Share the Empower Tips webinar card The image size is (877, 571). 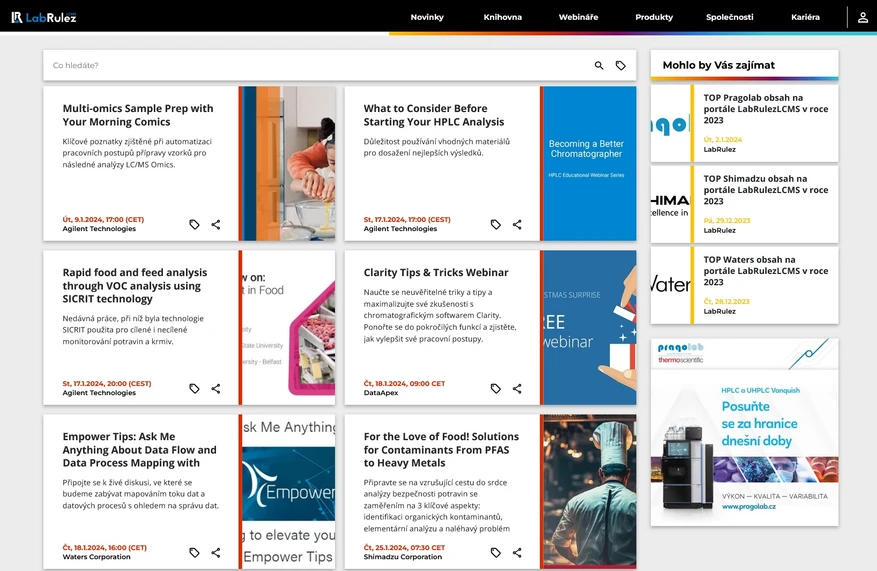point(216,553)
